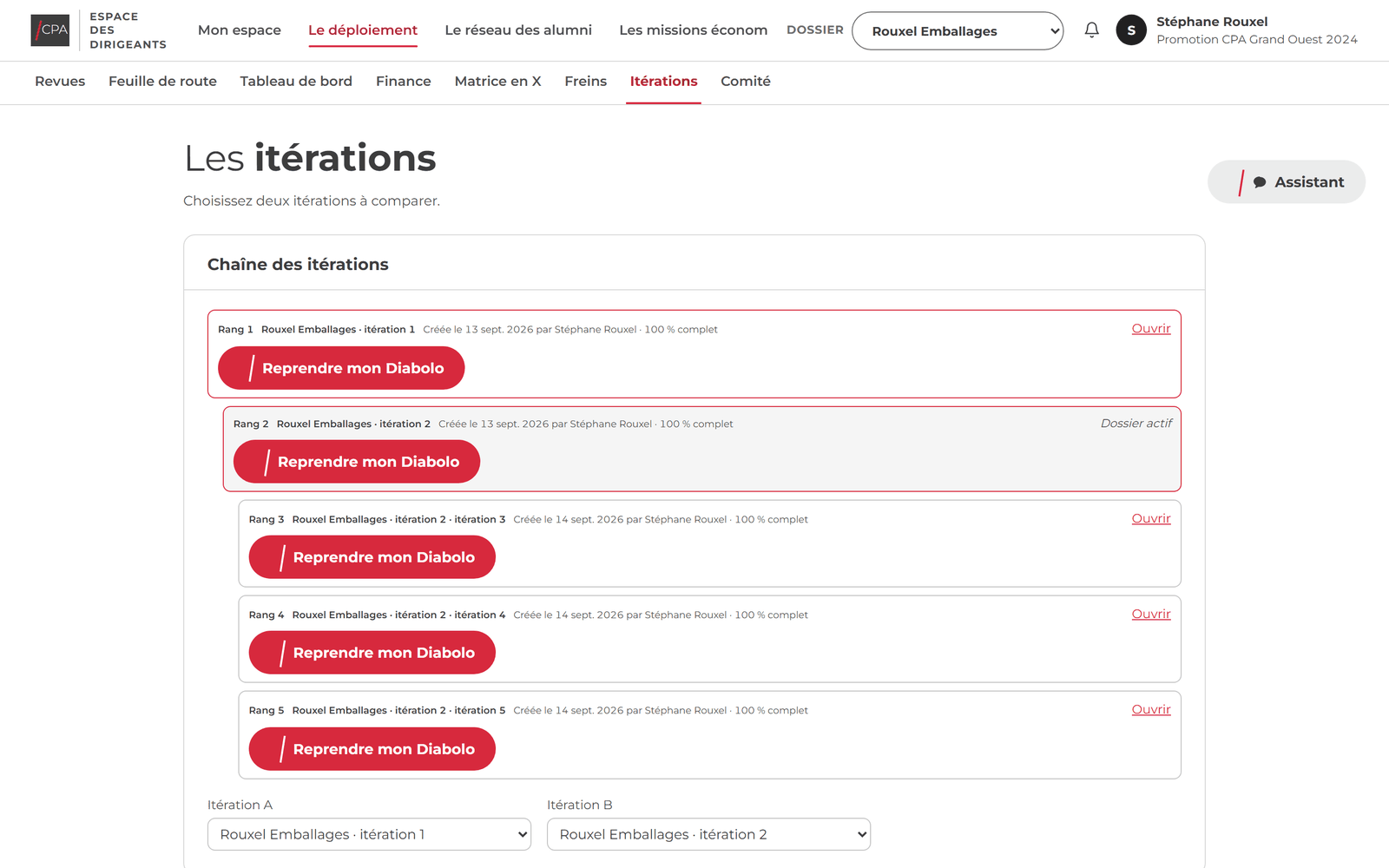This screenshot has height=868, width=1389.
Task: Switch to the Comité tab
Action: click(745, 82)
